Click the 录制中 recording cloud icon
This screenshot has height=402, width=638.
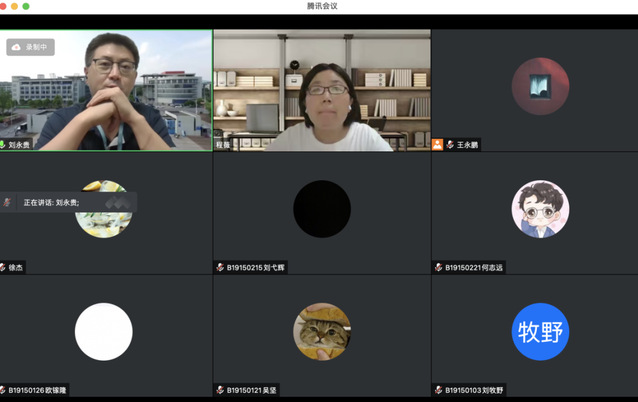(17, 47)
